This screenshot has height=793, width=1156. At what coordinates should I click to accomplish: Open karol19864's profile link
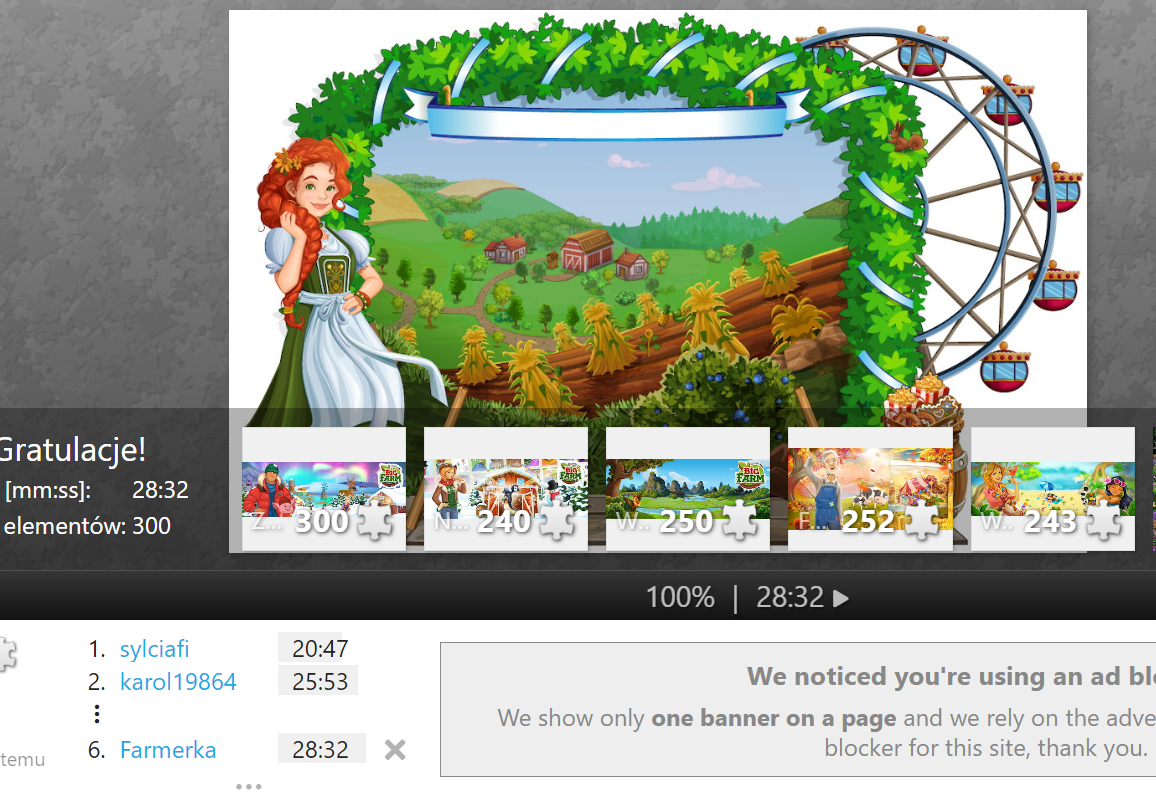pos(178,682)
